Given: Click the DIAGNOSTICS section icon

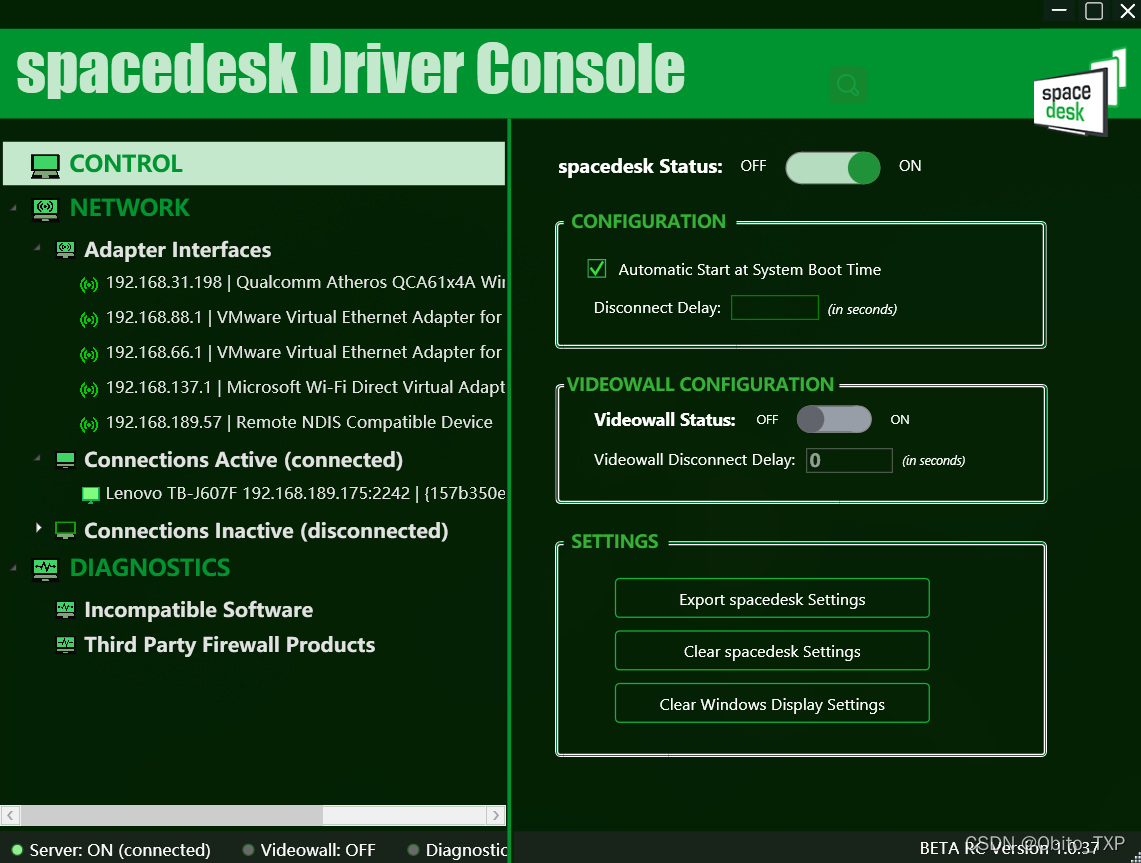Looking at the screenshot, I should point(45,569).
